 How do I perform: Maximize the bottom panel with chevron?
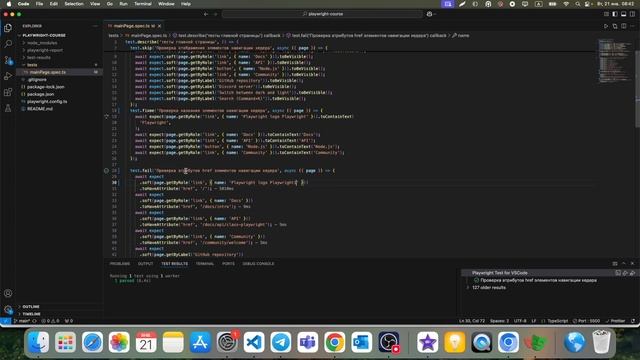(624, 264)
